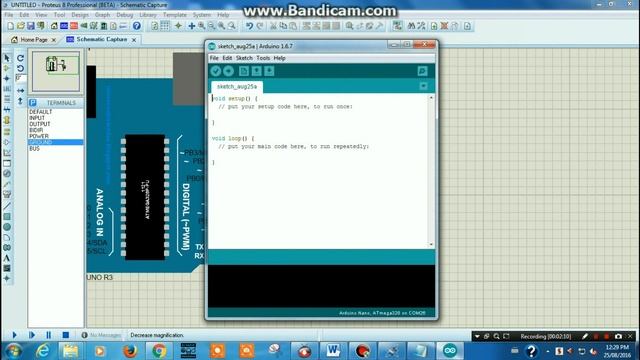Viewport: 640px width, 360px height.
Task: Click the binoculars search icon
Action: (411, 26)
